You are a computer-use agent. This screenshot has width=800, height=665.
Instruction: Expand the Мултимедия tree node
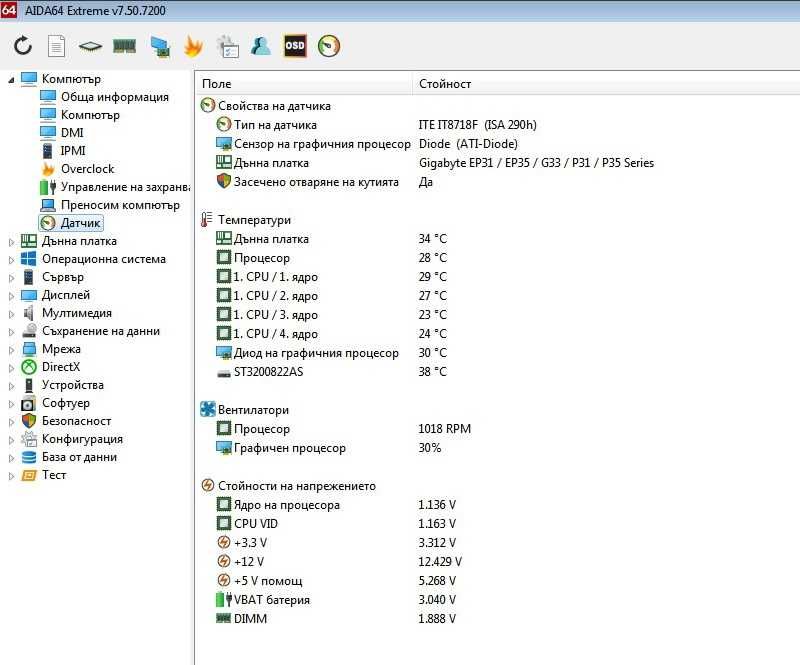point(11,314)
